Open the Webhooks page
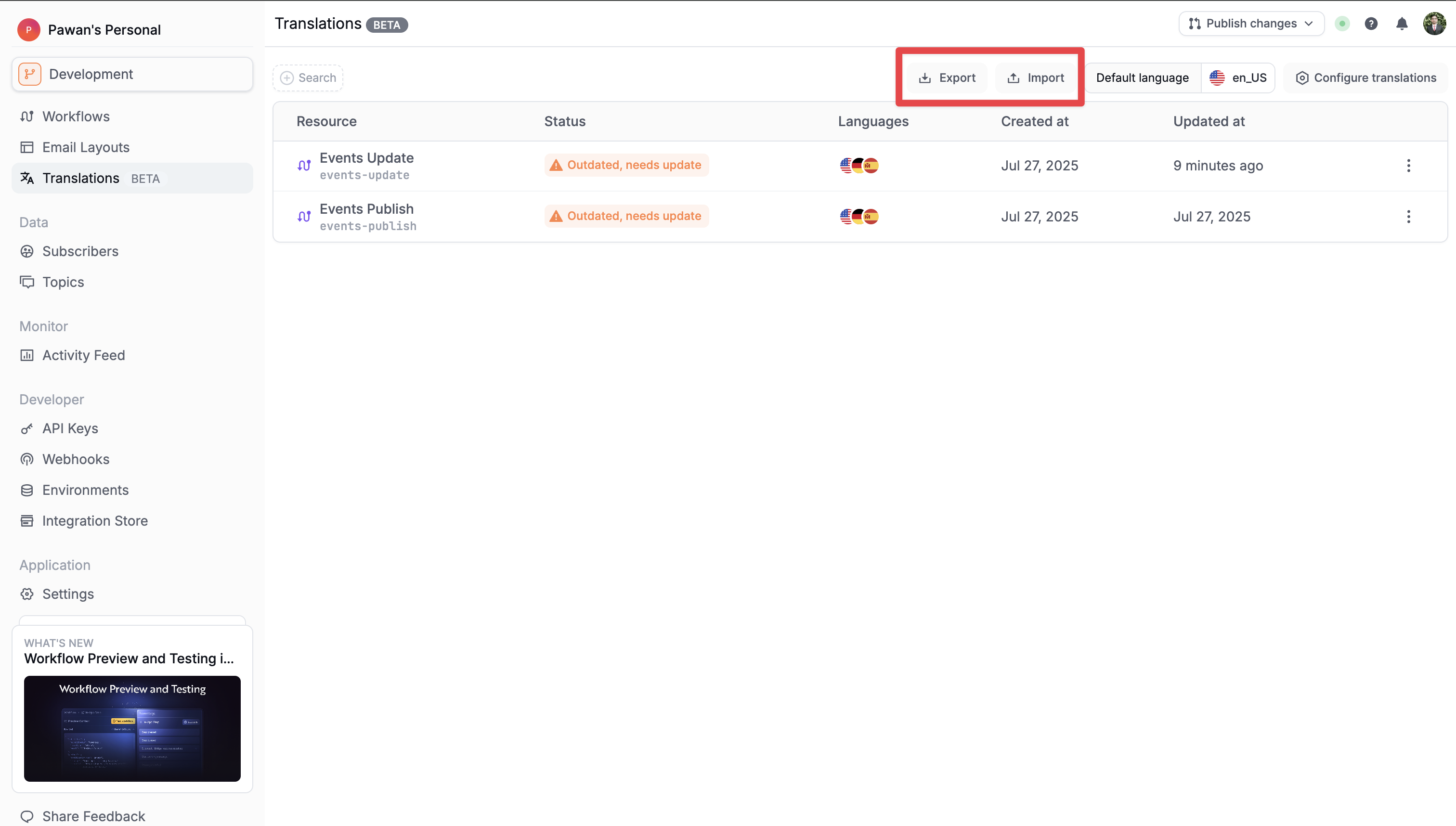This screenshot has height=826, width=1456. pyautogui.click(x=76, y=459)
